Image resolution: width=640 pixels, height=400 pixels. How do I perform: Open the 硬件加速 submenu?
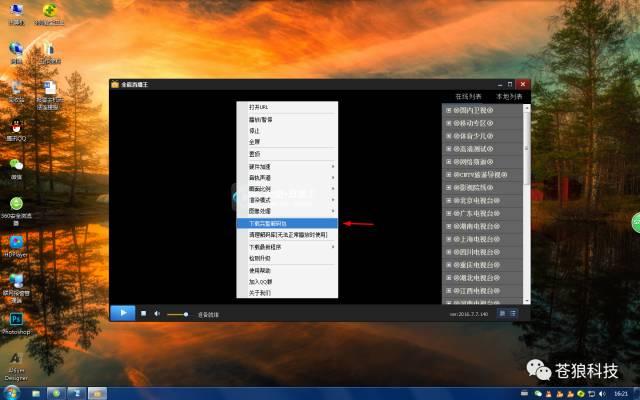pos(287,167)
